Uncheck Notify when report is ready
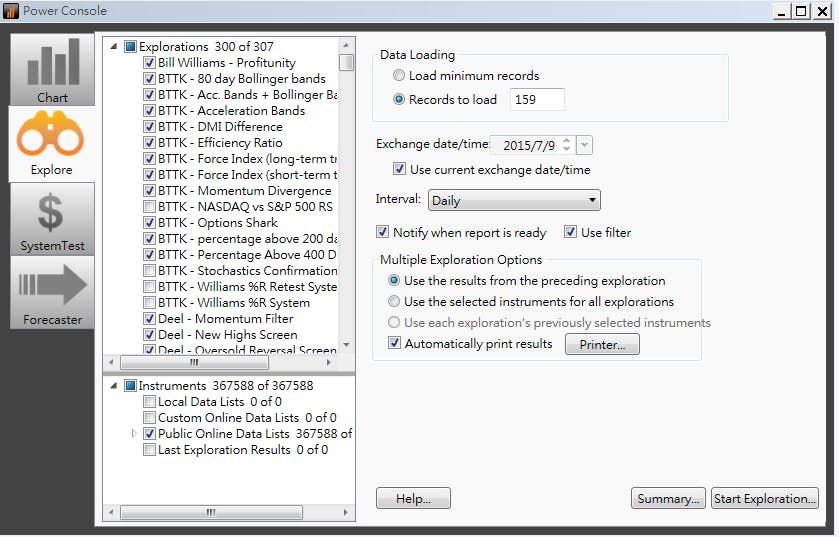Image resolution: width=839 pixels, height=537 pixels. (x=382, y=233)
